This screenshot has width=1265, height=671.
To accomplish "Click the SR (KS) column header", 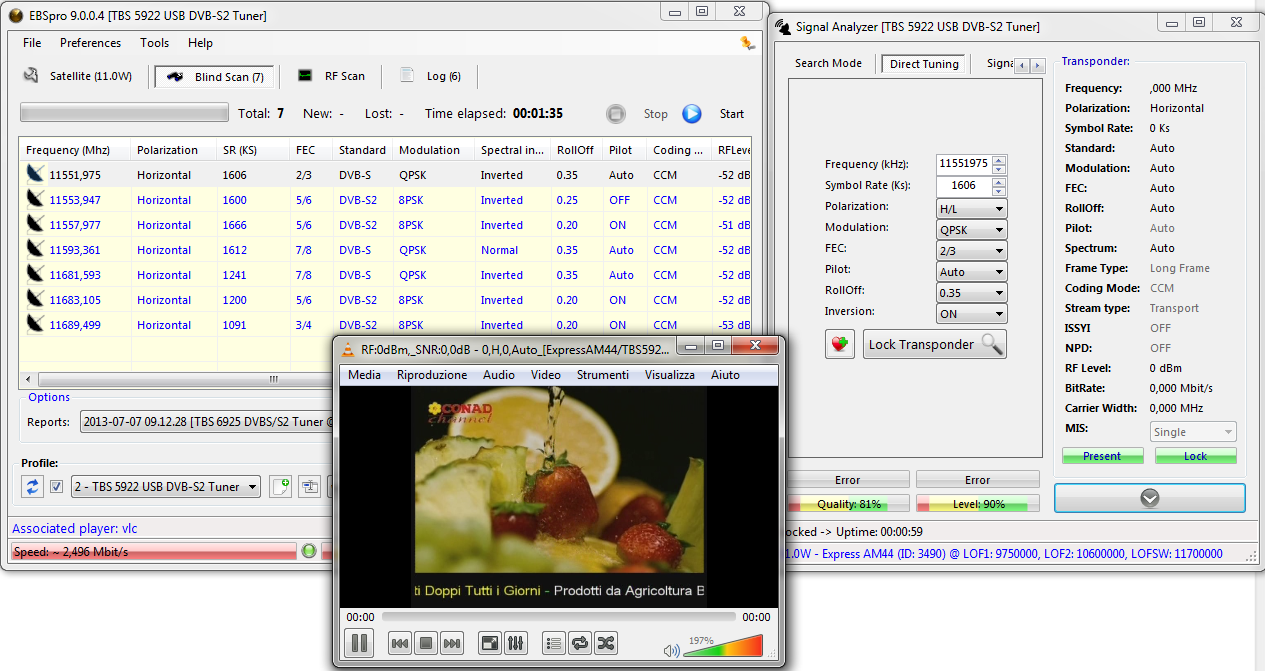I will coord(253,150).
